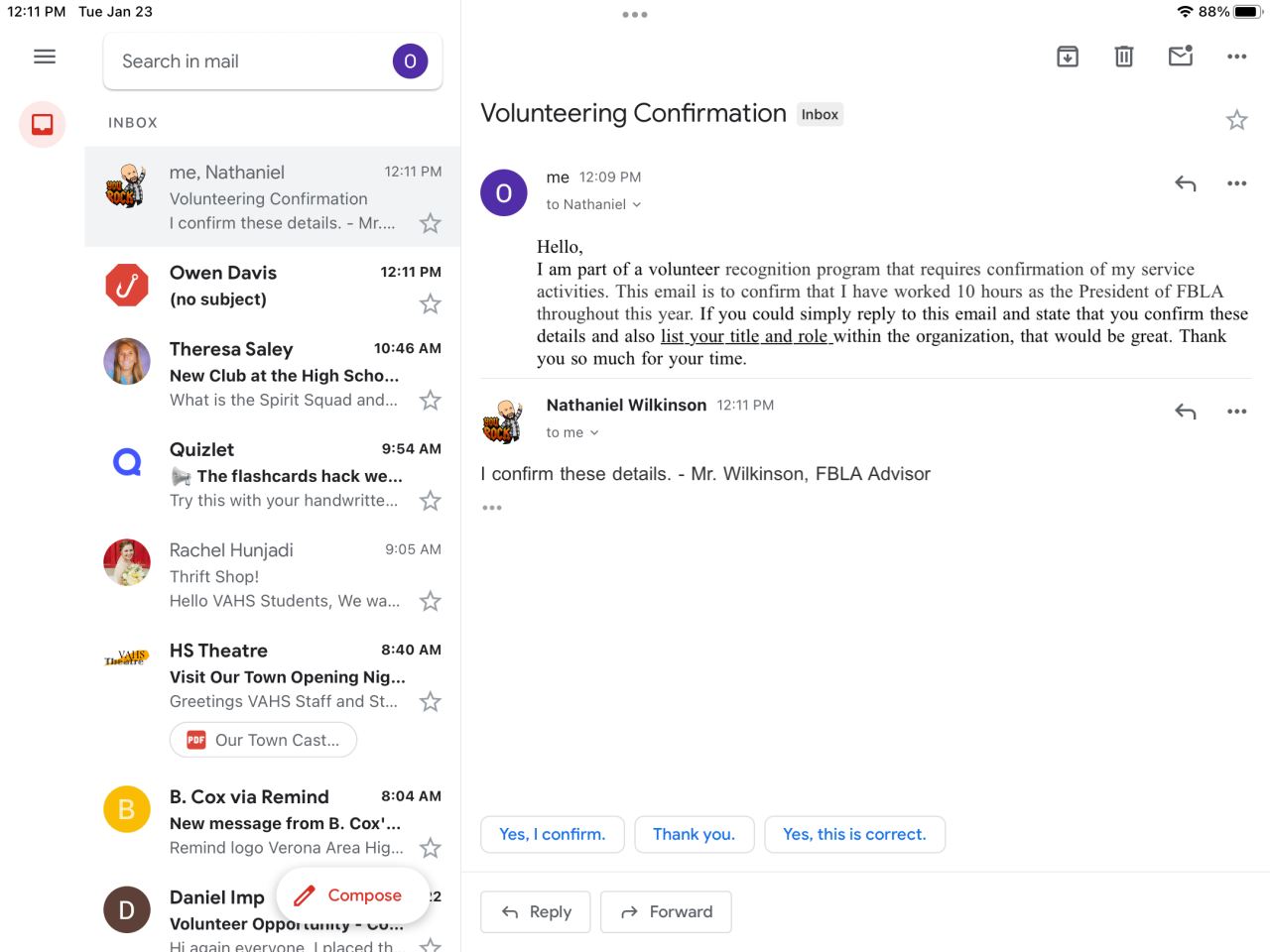
Task: Tap the Search in mail field
Action: click(x=248, y=61)
